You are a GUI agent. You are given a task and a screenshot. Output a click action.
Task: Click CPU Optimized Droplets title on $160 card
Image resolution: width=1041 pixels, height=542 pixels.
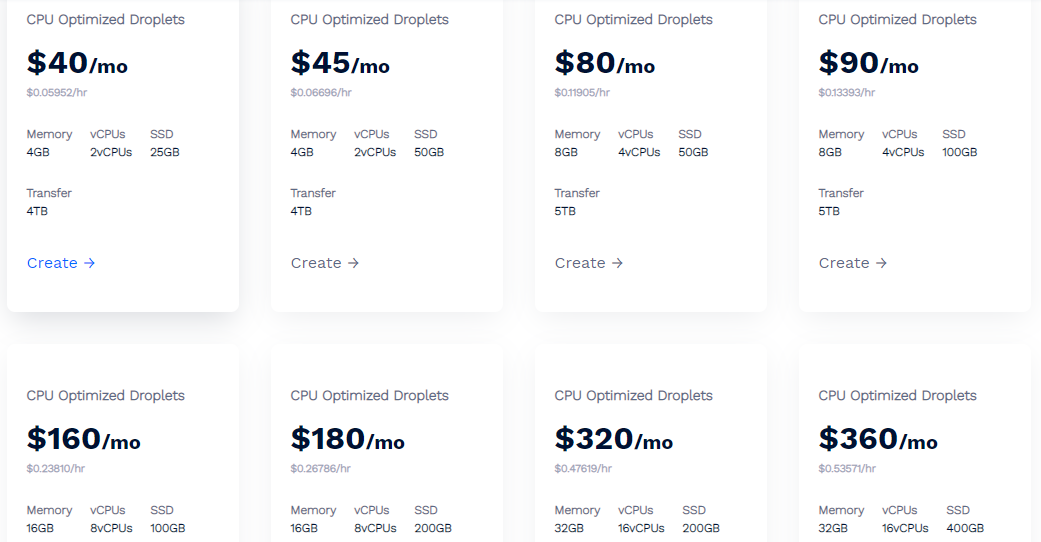coord(106,395)
